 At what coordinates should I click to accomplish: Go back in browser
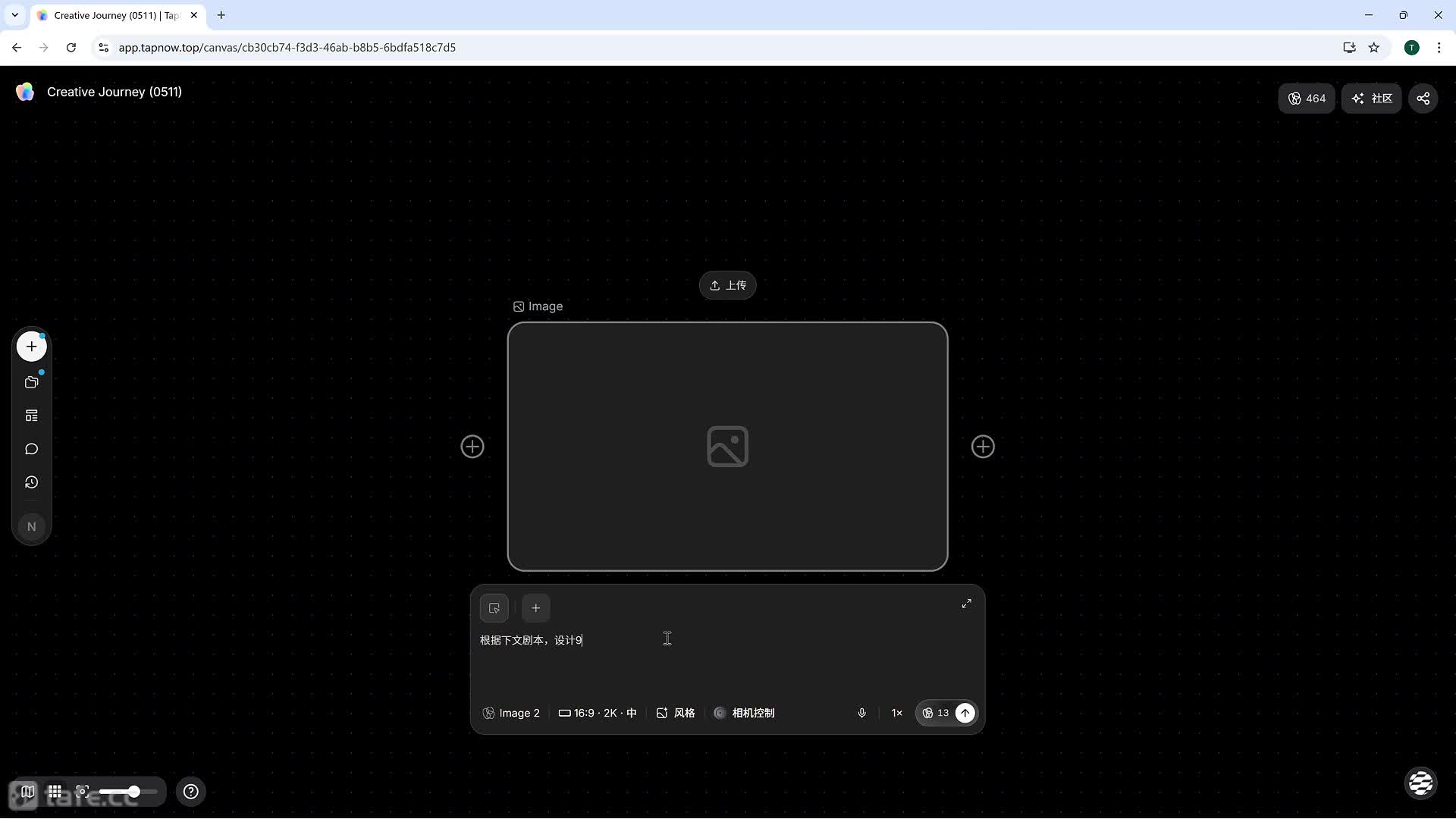coord(17,47)
